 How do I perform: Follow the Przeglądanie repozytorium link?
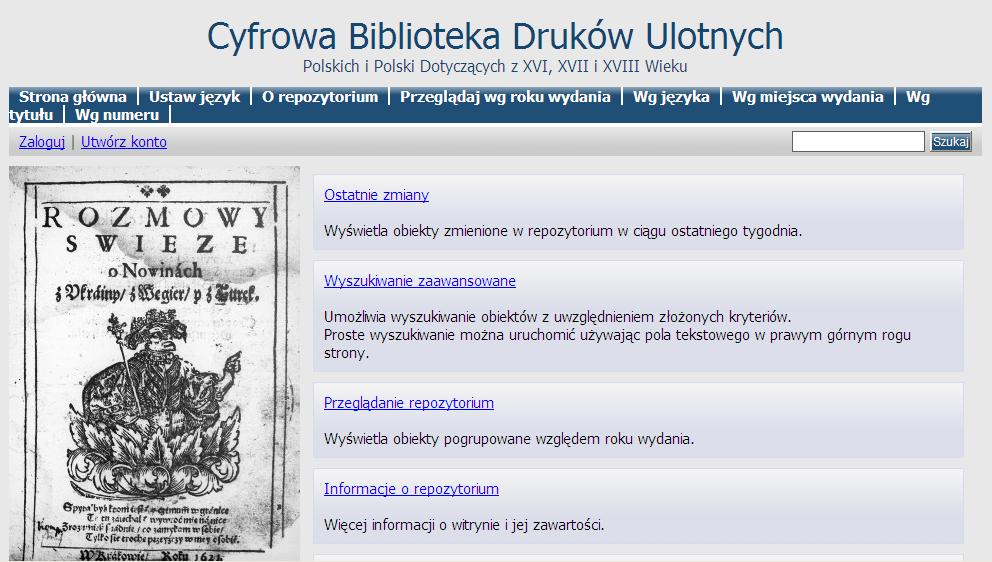click(409, 403)
